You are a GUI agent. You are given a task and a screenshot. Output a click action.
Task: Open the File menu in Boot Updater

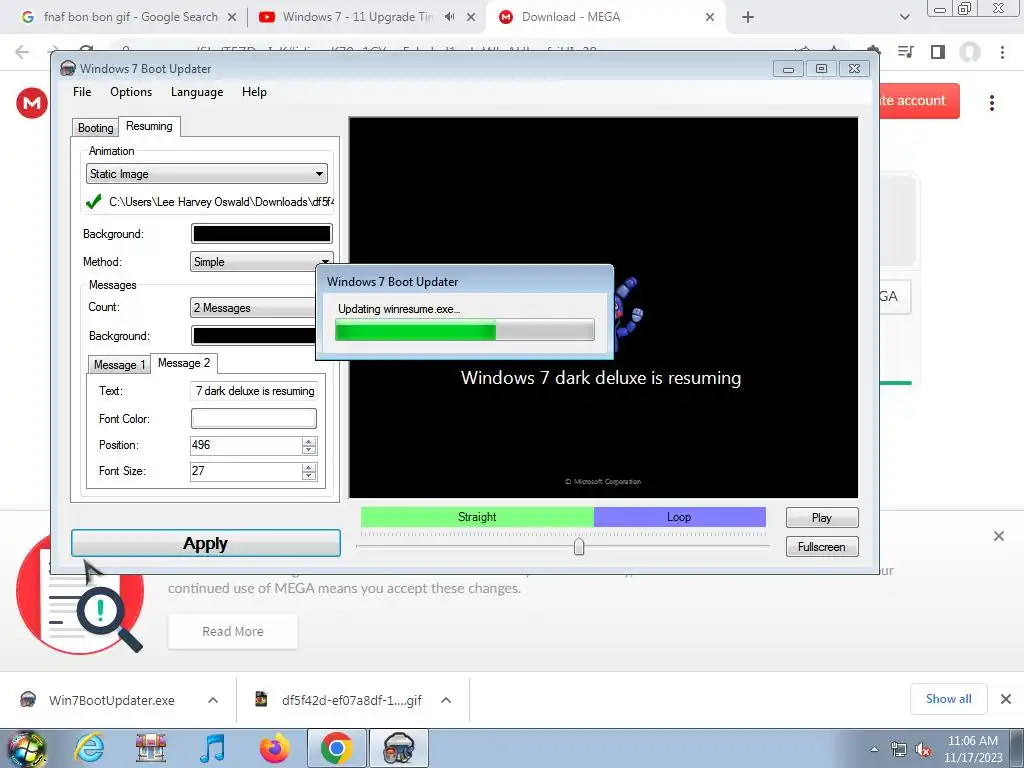[82, 92]
